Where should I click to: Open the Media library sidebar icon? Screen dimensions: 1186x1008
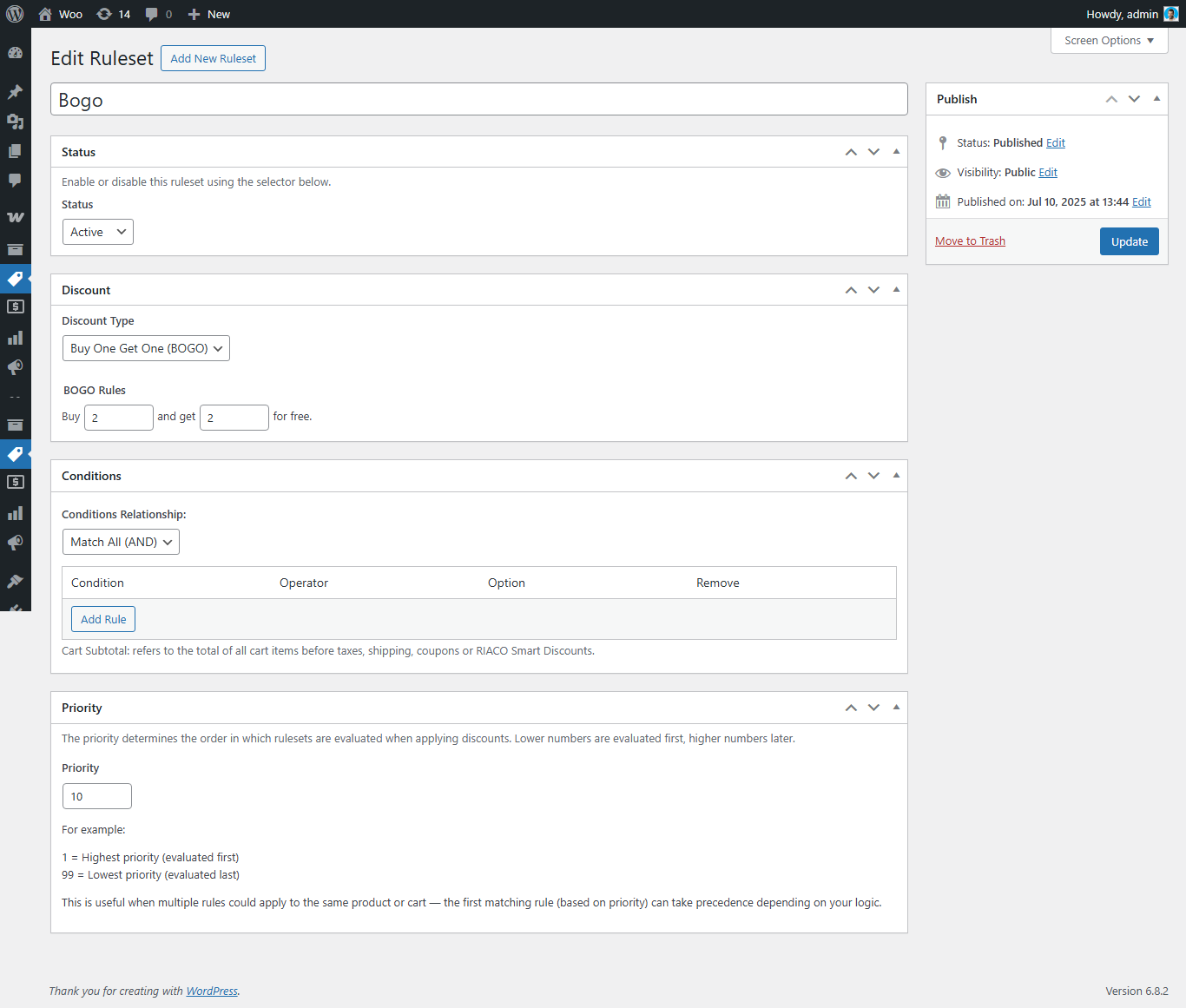coord(15,121)
